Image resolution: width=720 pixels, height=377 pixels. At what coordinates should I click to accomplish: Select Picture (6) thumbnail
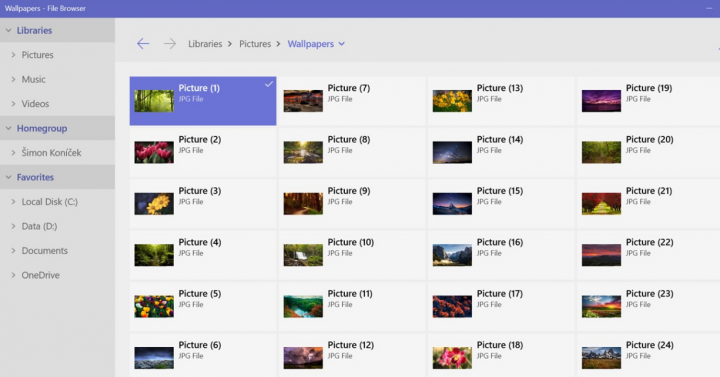pos(154,358)
